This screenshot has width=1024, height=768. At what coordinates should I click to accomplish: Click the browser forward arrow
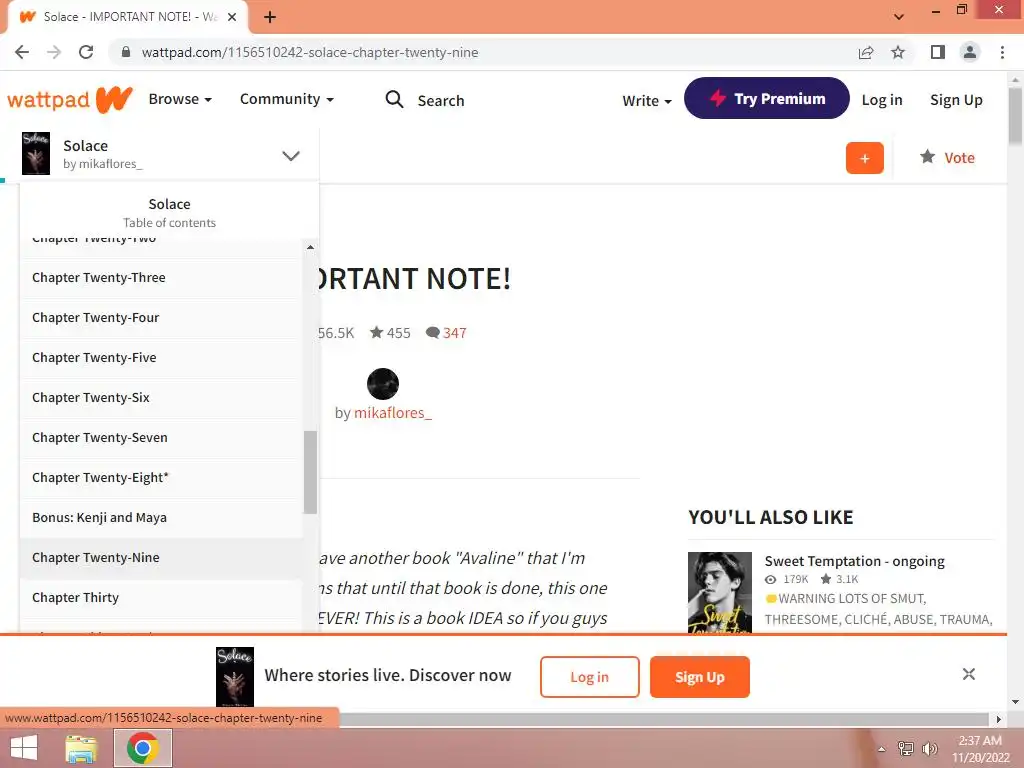[x=54, y=52]
